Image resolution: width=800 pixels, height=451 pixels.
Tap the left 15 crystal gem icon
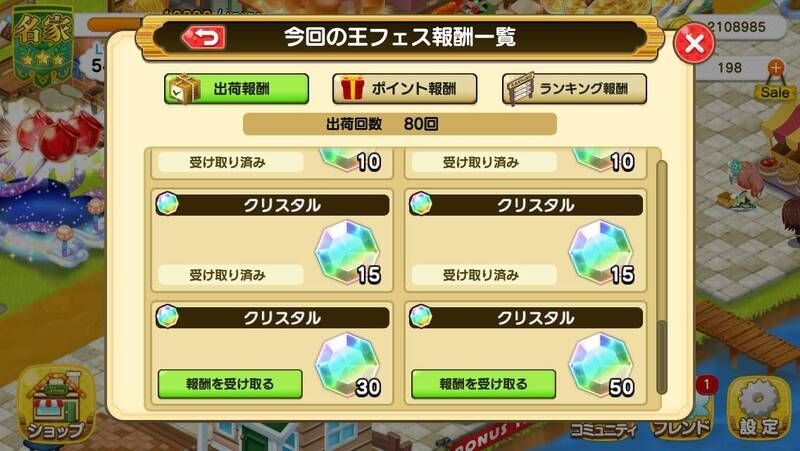click(347, 252)
